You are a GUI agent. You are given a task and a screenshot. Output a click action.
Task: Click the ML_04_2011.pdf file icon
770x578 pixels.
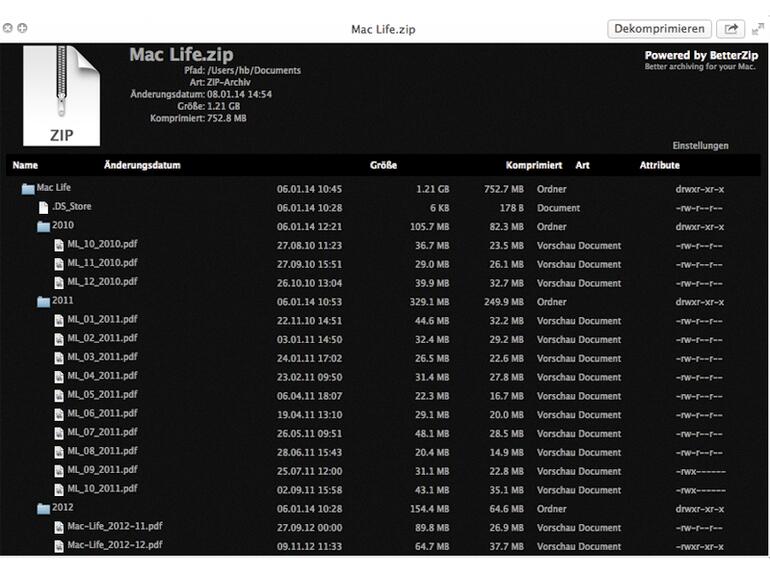pos(59,377)
